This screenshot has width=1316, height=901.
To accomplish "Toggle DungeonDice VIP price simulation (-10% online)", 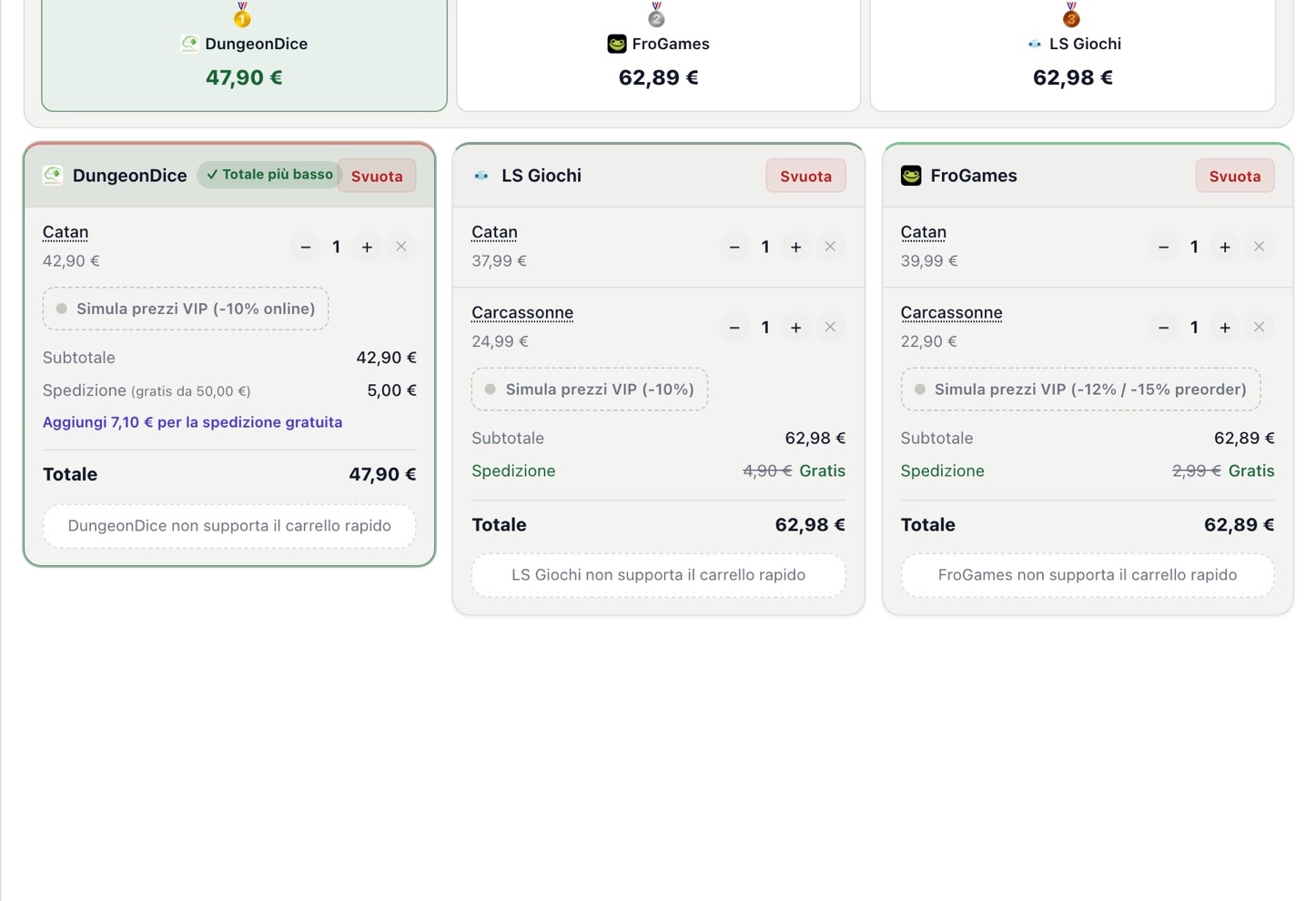I will pos(186,309).
